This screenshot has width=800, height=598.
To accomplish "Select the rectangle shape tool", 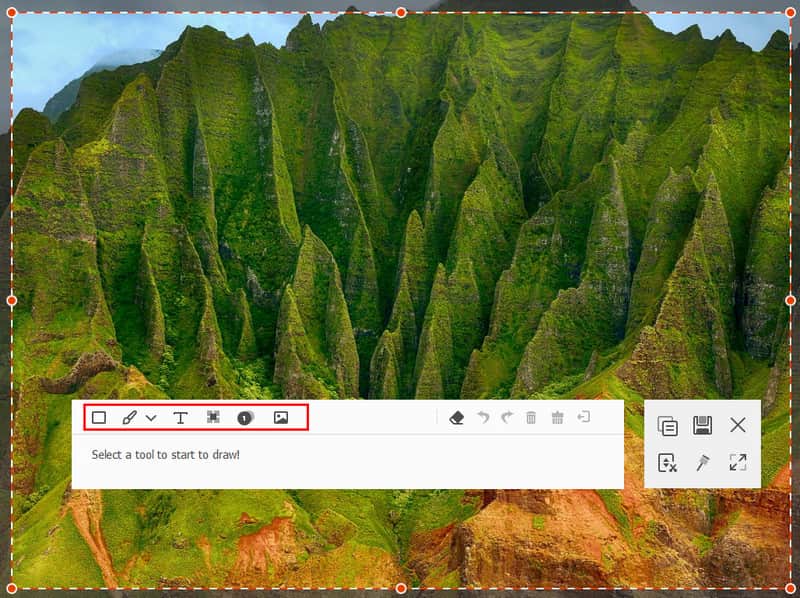I will pyautogui.click(x=99, y=418).
